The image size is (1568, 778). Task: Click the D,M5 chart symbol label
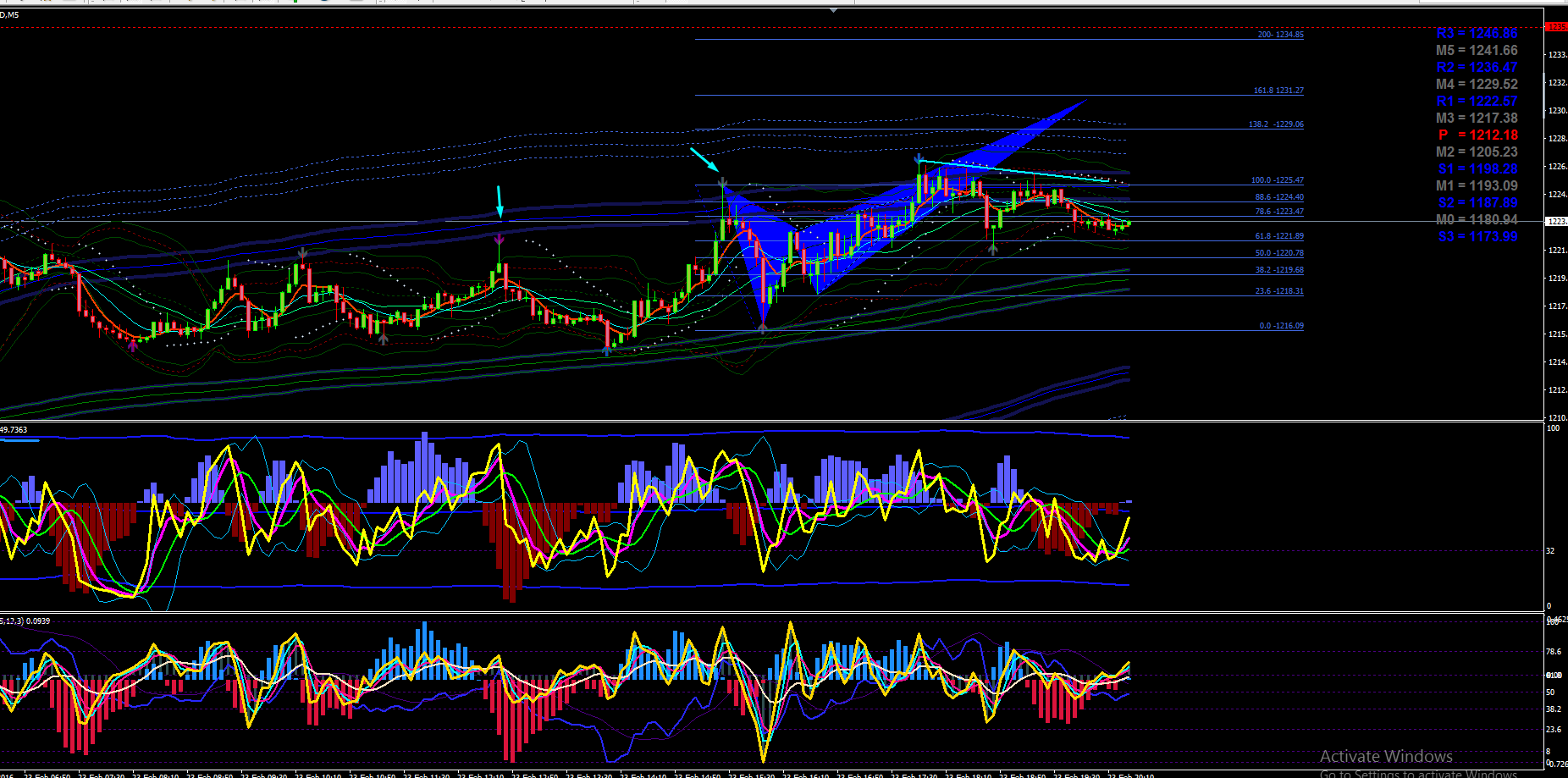coord(9,14)
